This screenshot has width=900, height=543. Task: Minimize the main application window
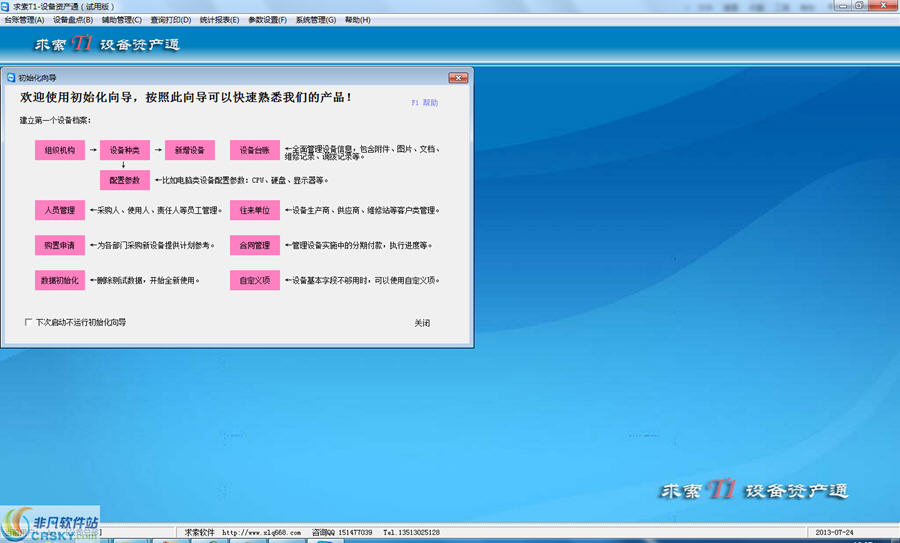[843, 6]
